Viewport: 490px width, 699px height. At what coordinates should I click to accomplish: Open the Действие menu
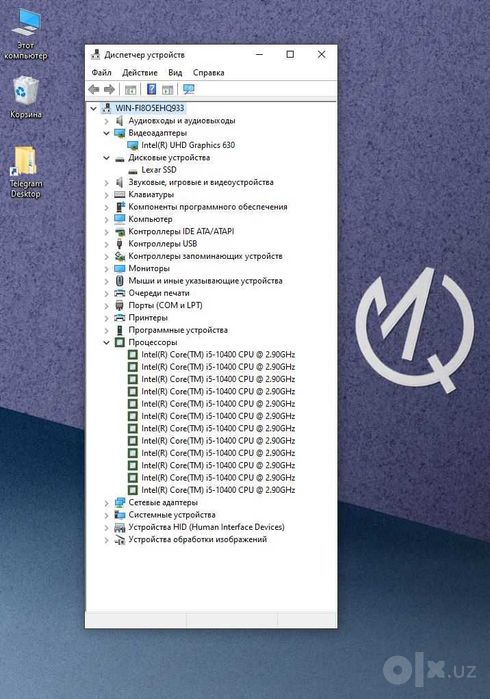point(140,72)
